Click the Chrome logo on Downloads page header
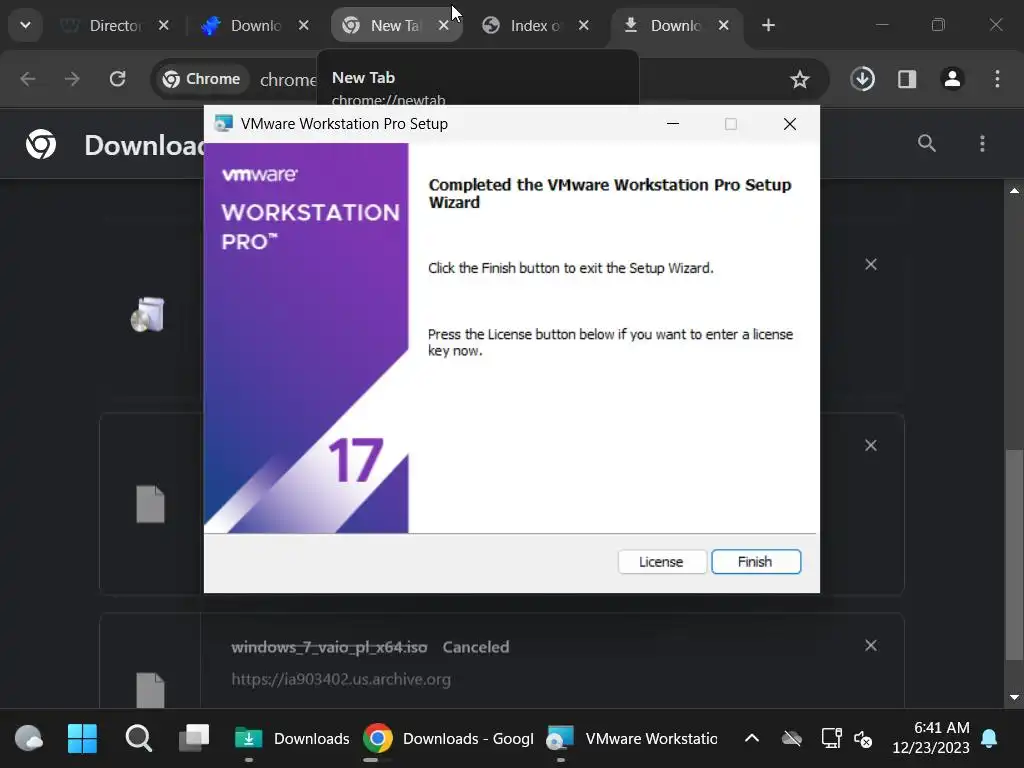 pyautogui.click(x=41, y=144)
